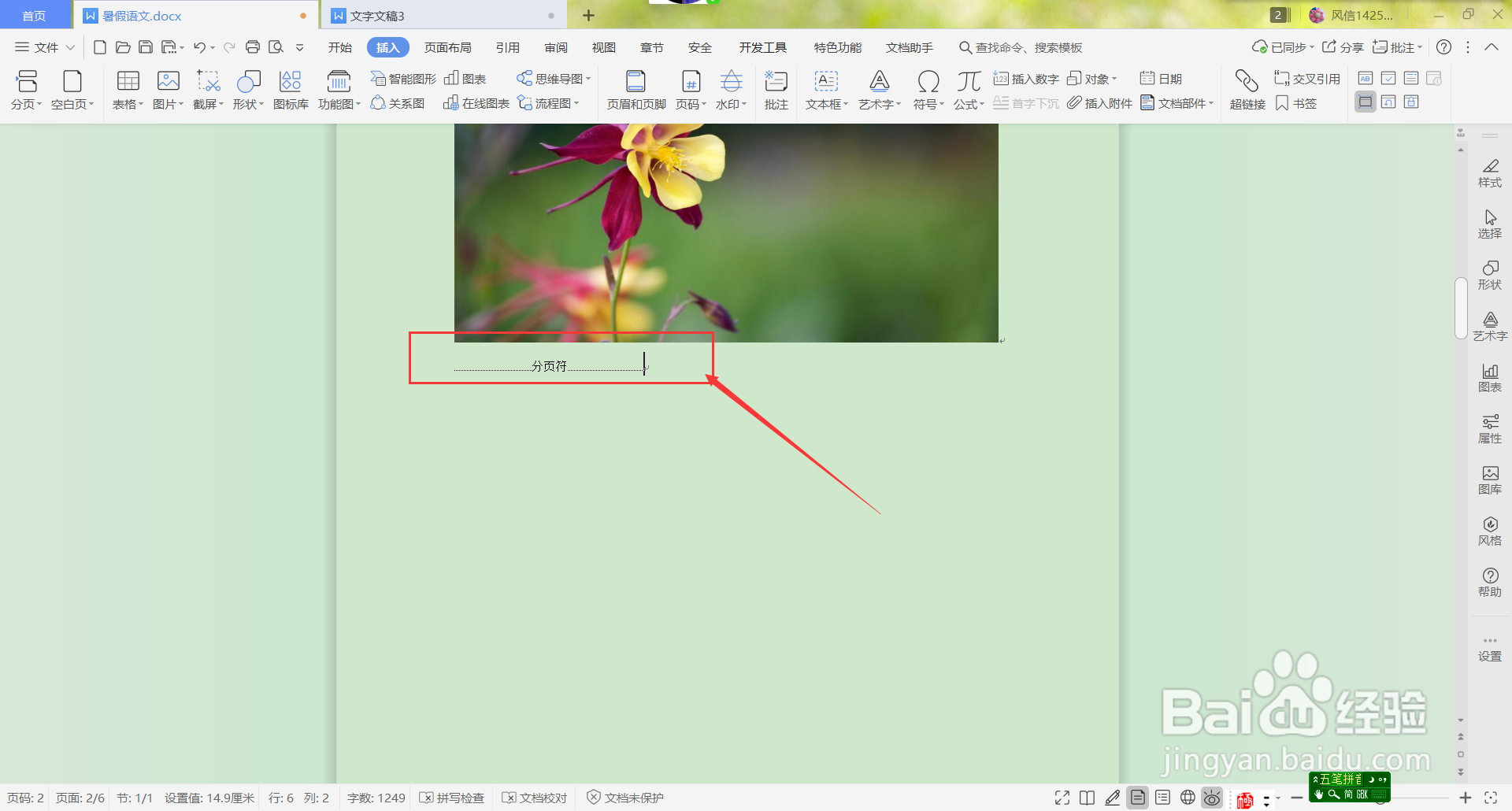Open a new document tab with plus

pos(588,16)
